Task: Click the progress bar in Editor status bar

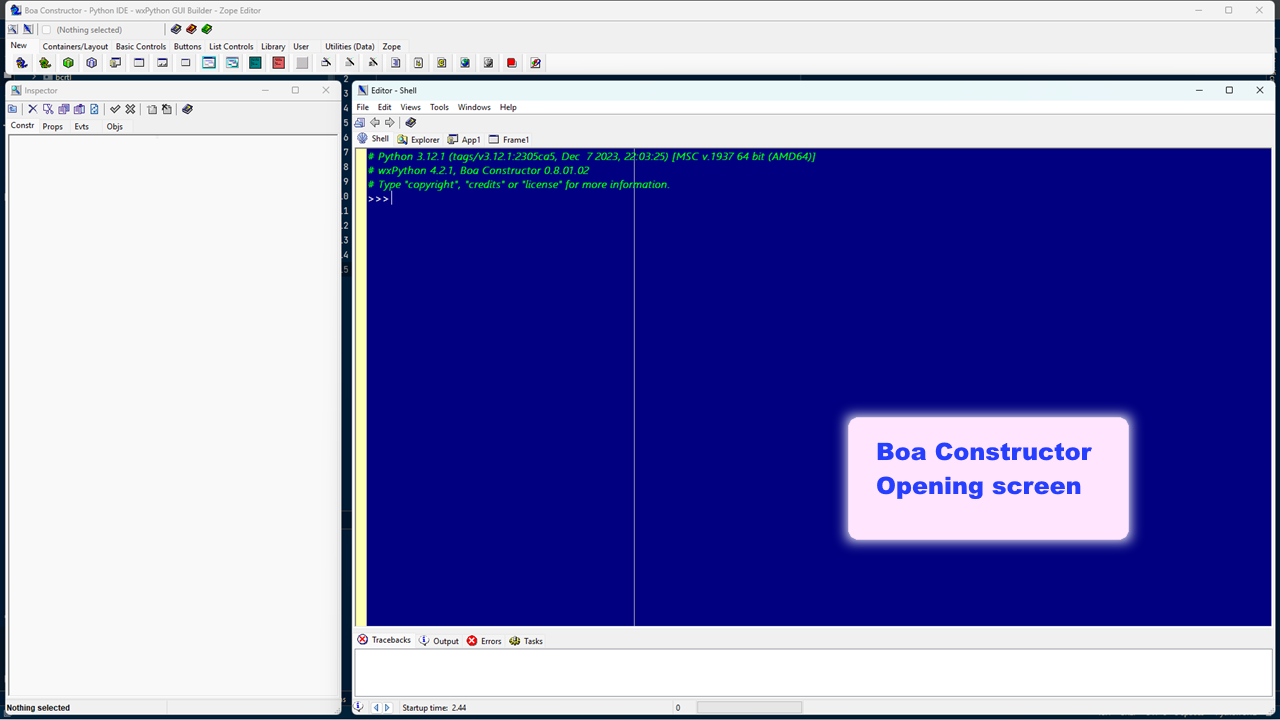Action: (749, 708)
